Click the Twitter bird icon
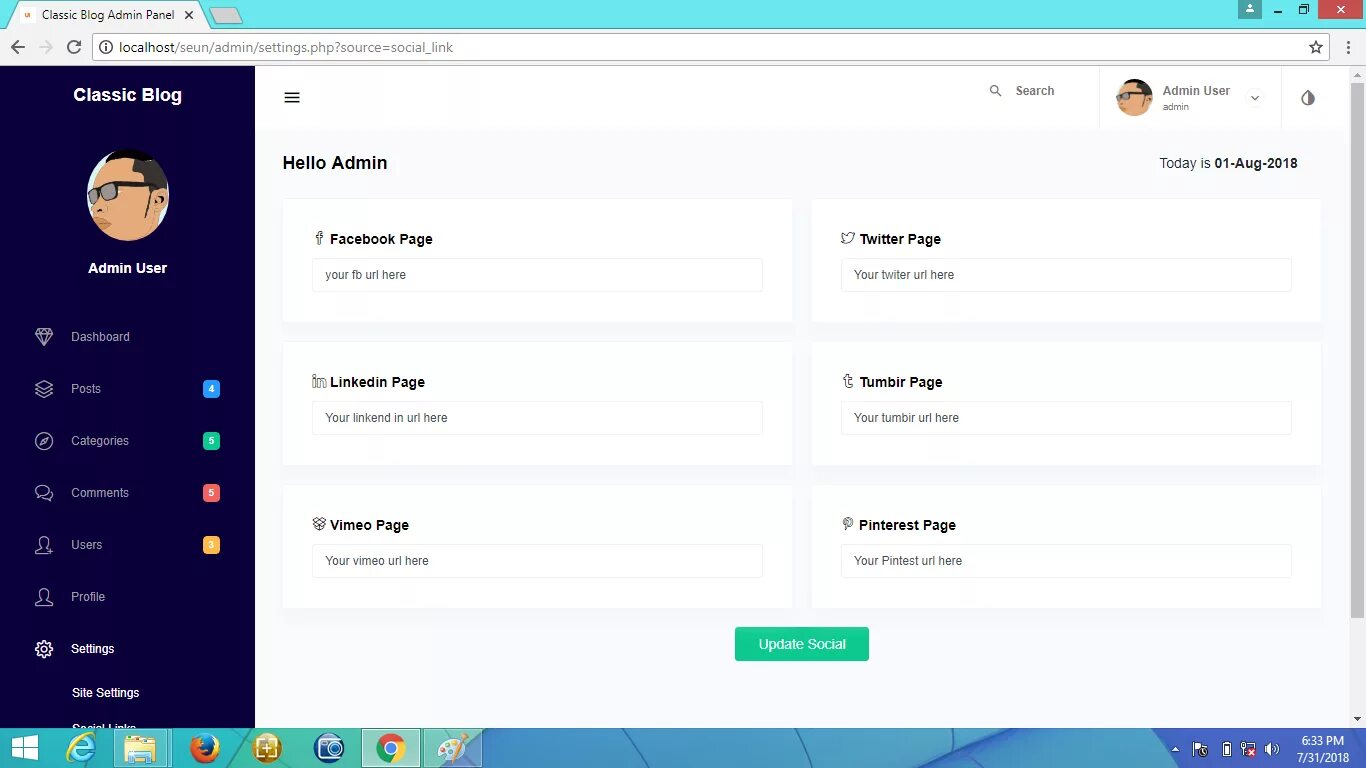Screen dimensions: 1366x768 click(848, 238)
